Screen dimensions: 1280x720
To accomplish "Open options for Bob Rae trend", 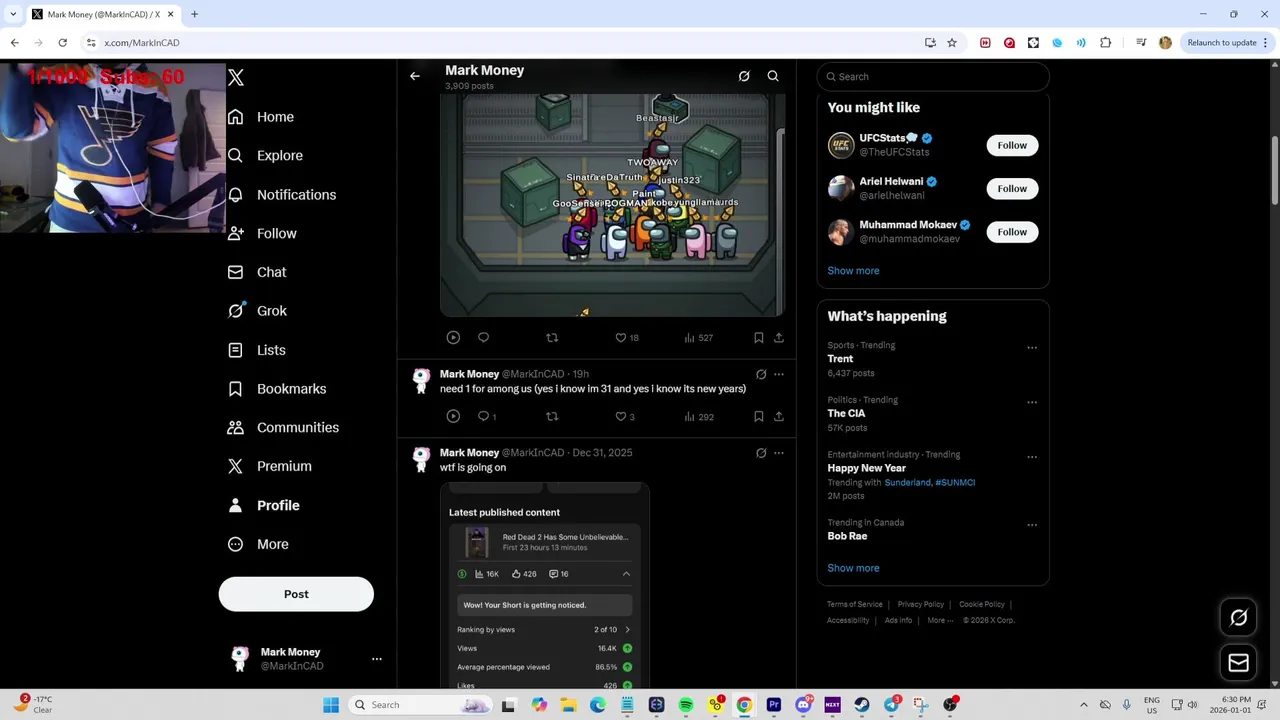I will click(1032, 525).
